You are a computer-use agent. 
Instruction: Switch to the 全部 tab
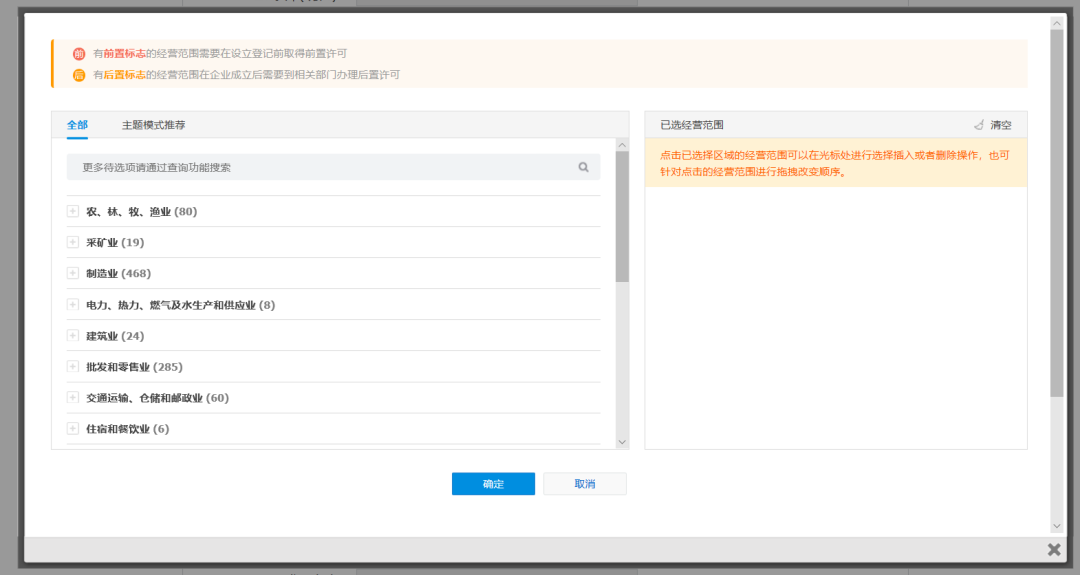click(77, 125)
